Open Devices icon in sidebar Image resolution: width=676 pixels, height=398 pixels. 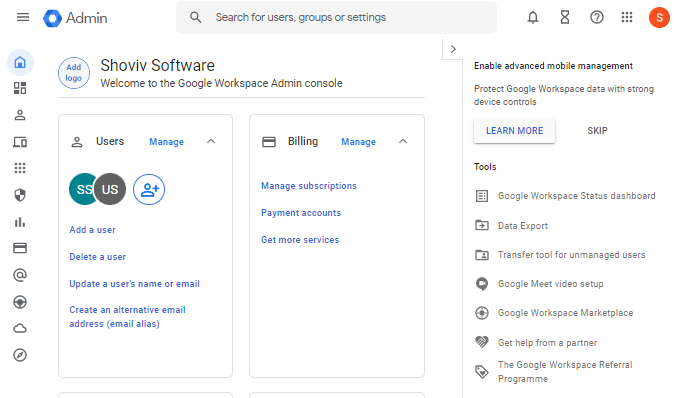20,142
